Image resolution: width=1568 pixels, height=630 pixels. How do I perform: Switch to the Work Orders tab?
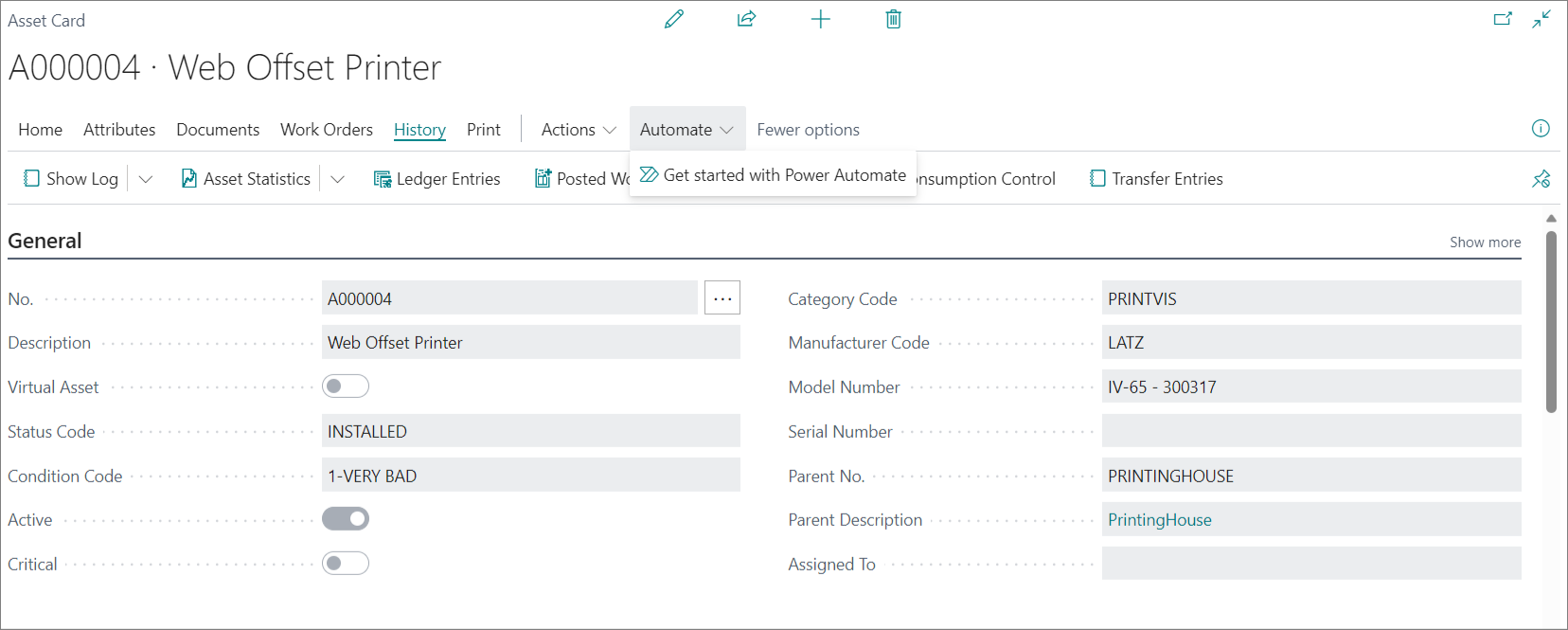point(326,130)
